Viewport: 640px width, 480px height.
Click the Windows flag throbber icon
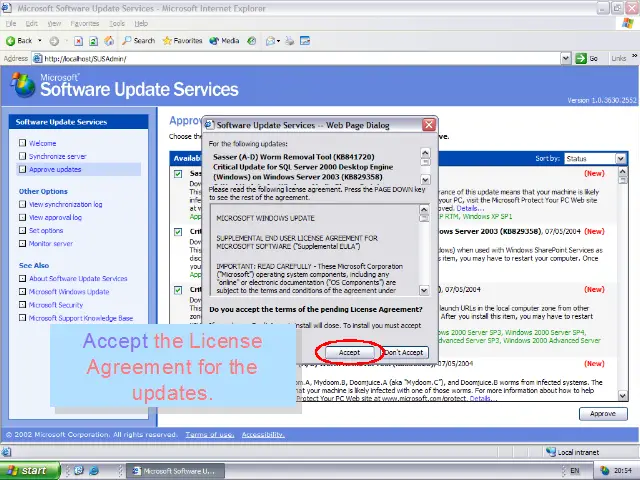(627, 23)
